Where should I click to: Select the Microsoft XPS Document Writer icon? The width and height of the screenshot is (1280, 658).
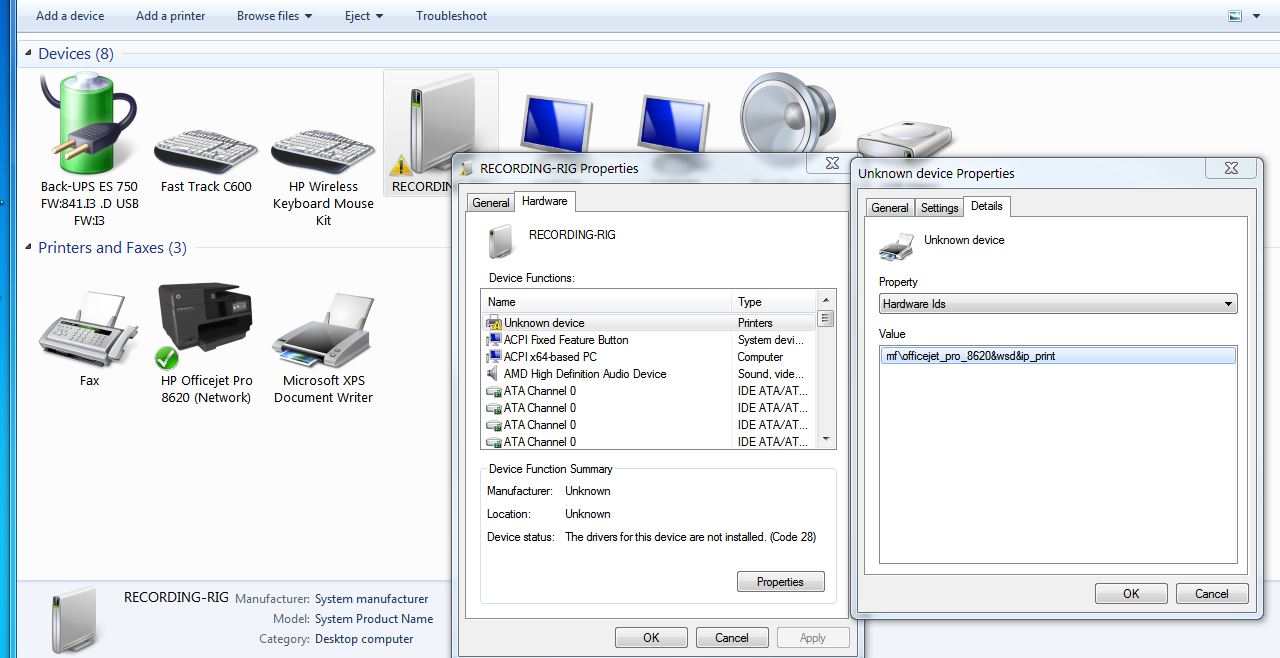322,330
